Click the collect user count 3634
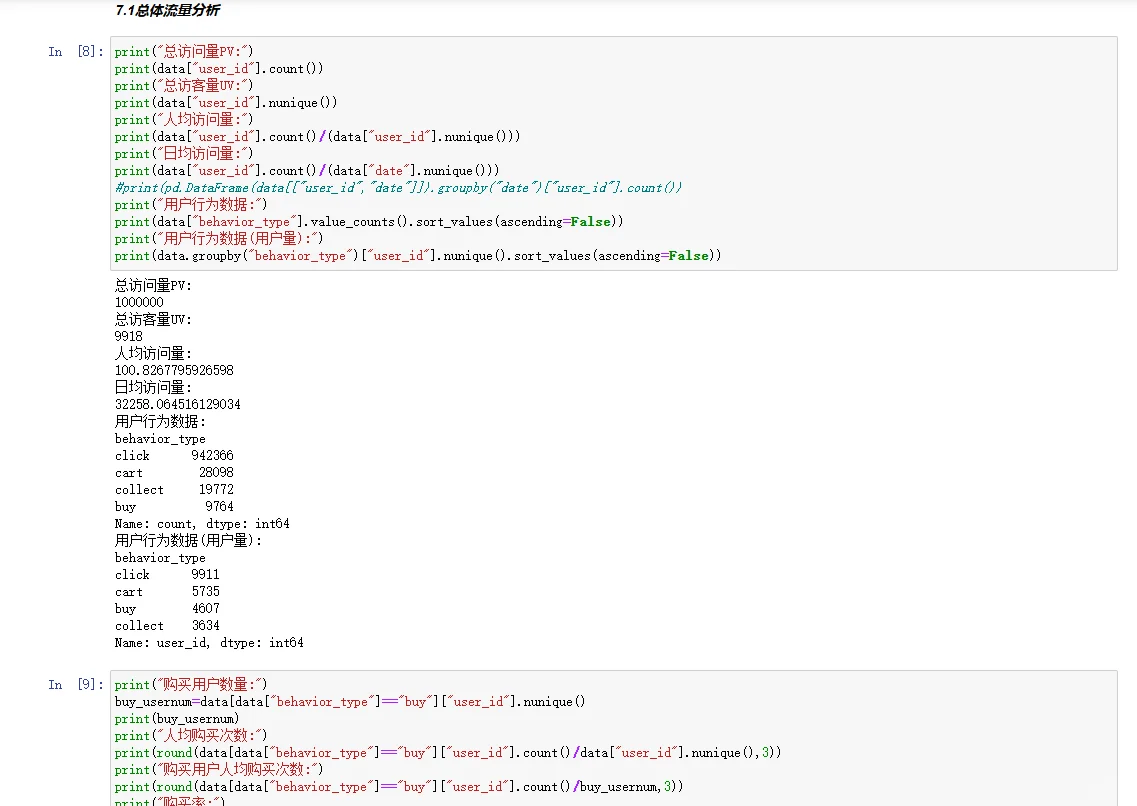The image size is (1137, 806). (x=205, y=626)
